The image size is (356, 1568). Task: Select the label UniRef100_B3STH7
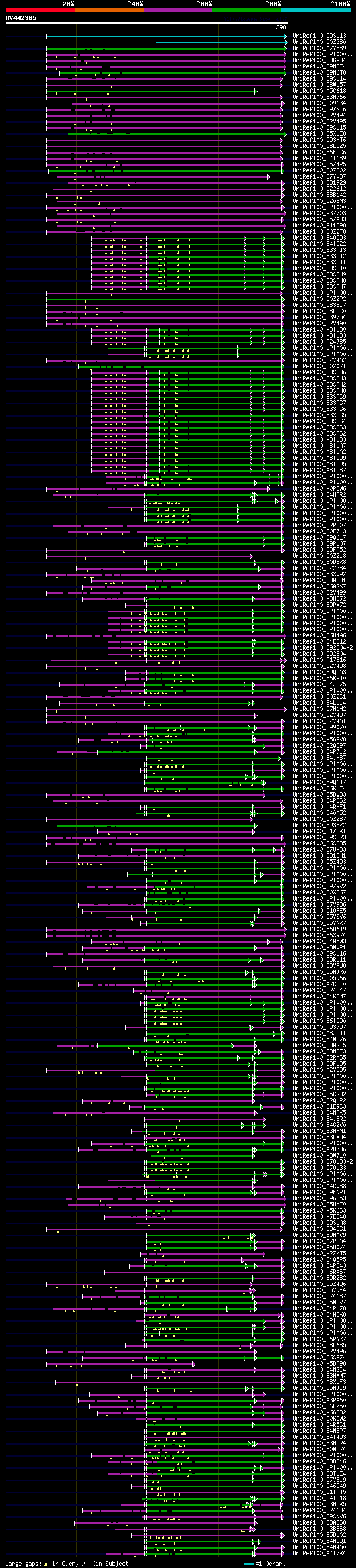319,286
